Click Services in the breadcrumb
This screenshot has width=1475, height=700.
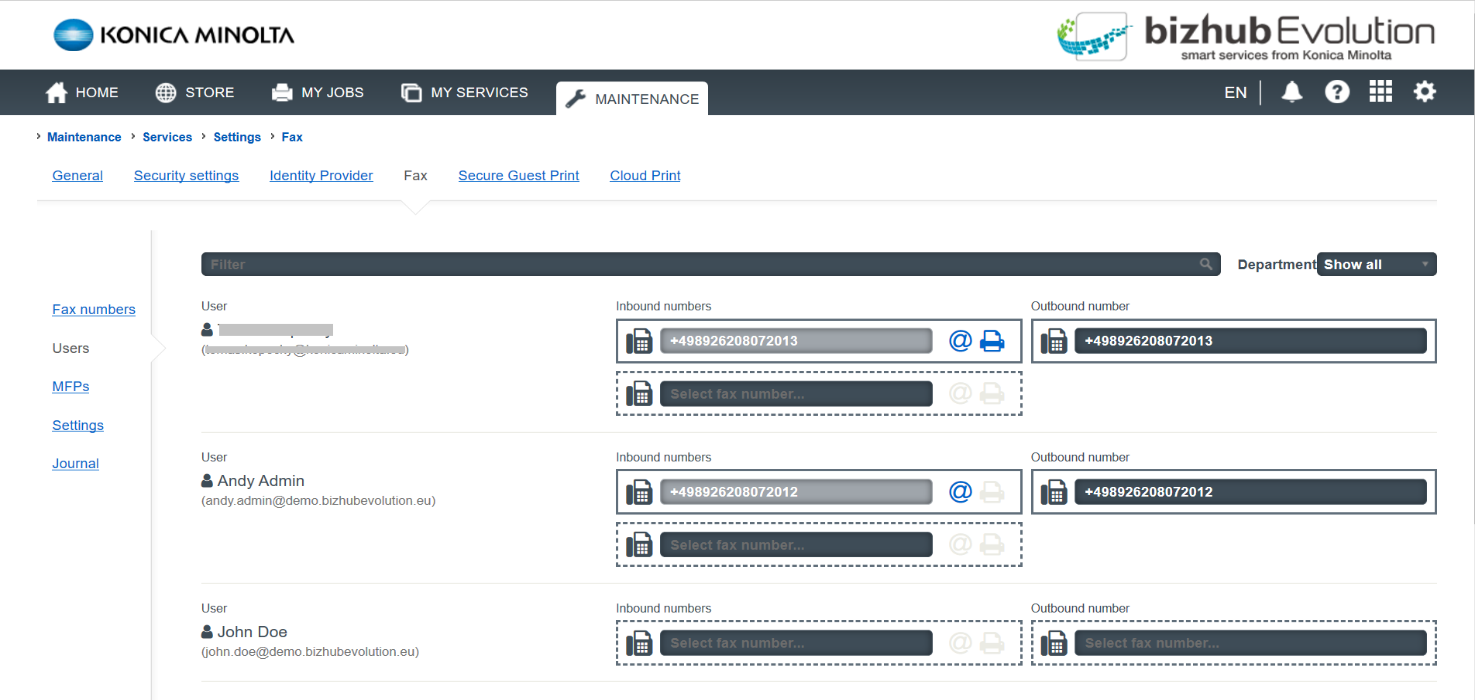167,137
